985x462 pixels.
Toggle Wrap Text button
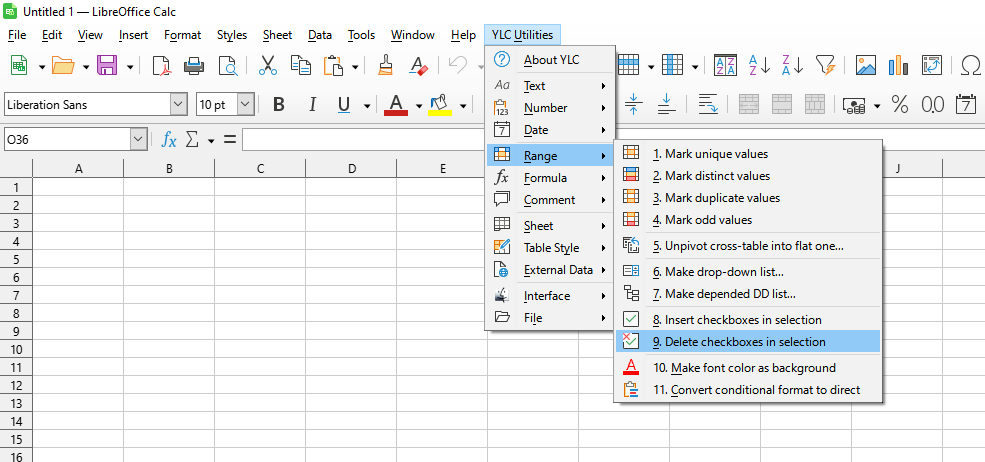[x=708, y=105]
